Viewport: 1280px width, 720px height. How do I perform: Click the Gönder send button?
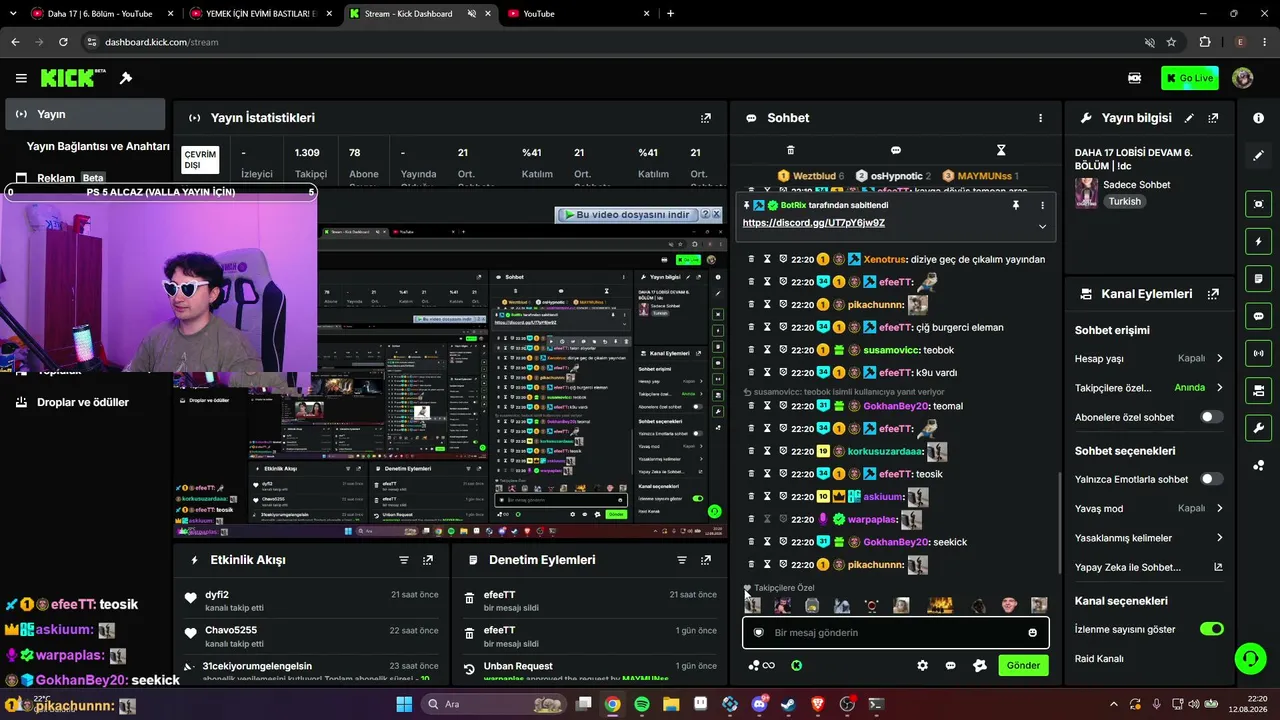tap(1023, 665)
